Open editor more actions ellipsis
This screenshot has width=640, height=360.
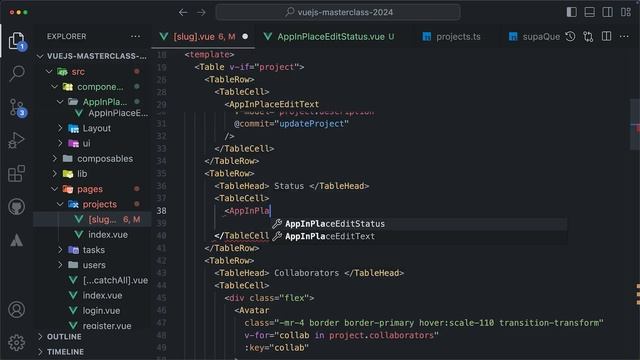click(x=624, y=36)
